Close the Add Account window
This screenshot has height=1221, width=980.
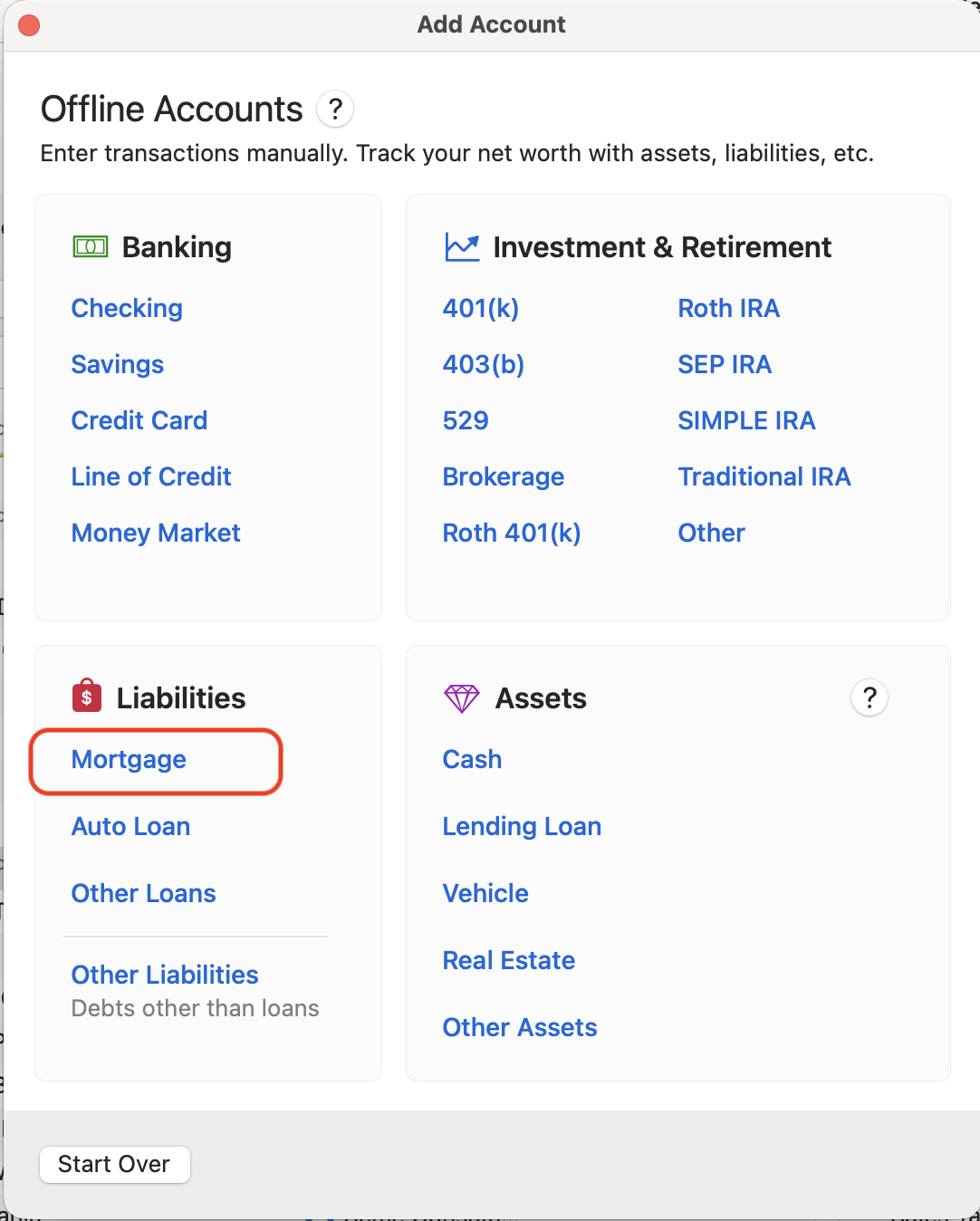pos(29,24)
